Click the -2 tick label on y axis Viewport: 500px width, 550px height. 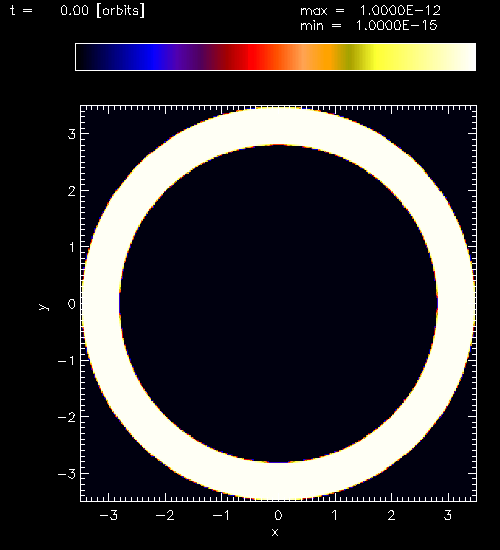point(67,417)
